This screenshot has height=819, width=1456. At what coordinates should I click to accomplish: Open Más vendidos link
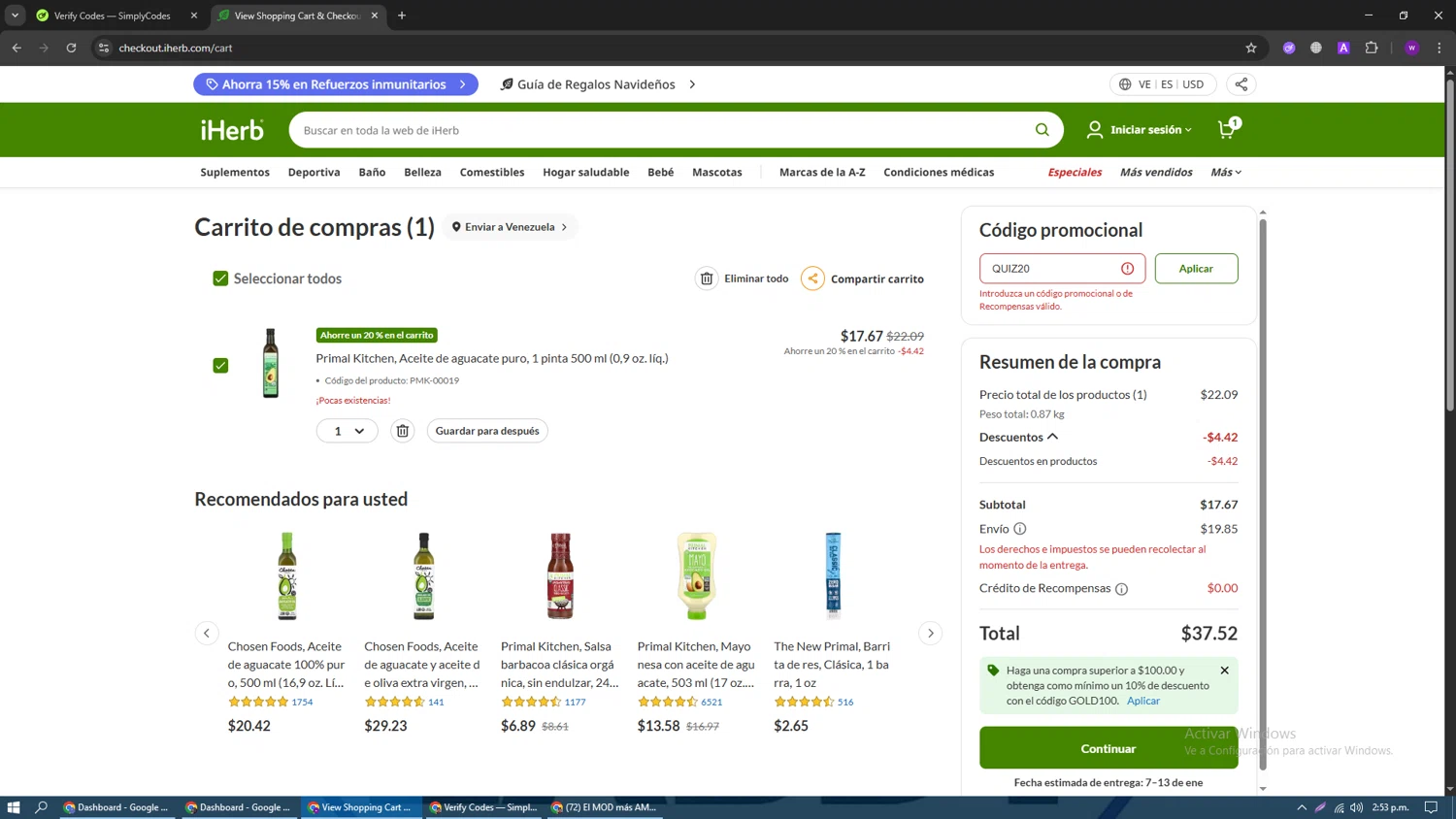[1156, 173]
